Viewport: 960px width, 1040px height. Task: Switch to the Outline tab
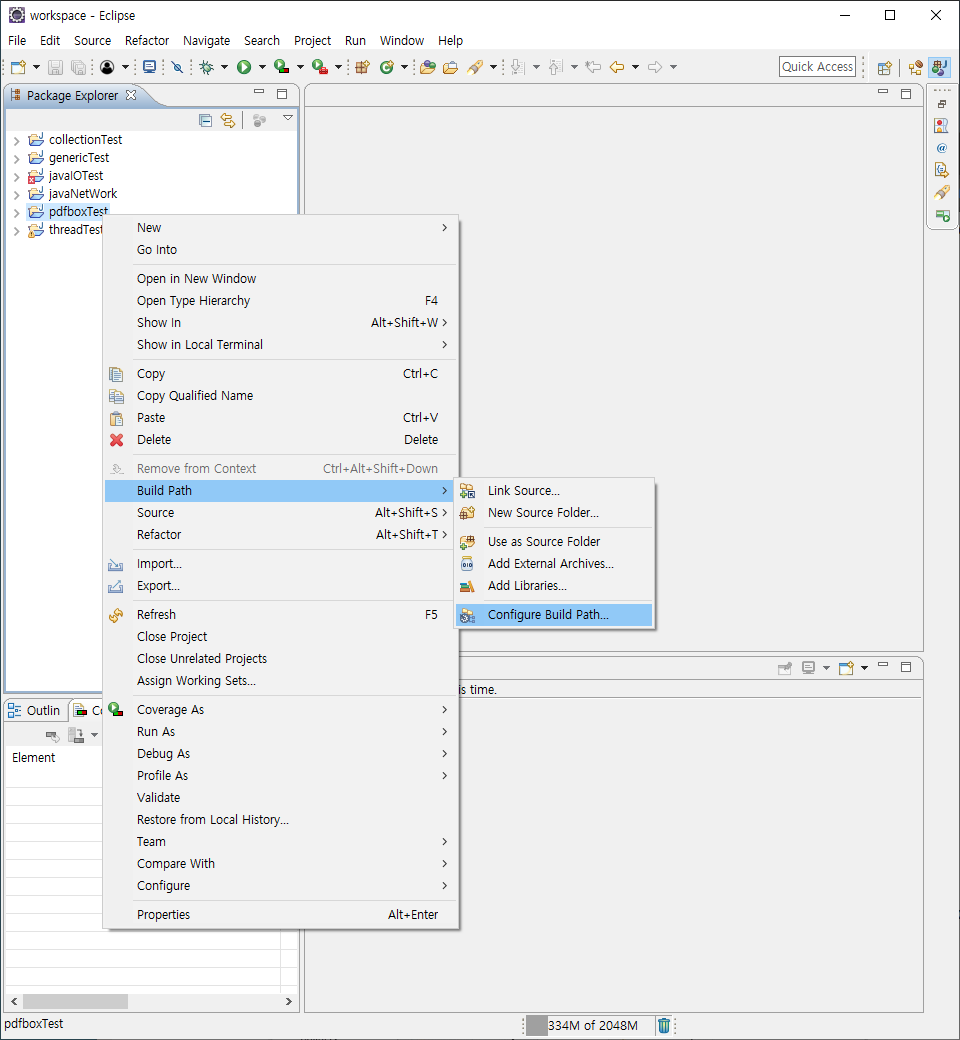[x=34, y=710]
